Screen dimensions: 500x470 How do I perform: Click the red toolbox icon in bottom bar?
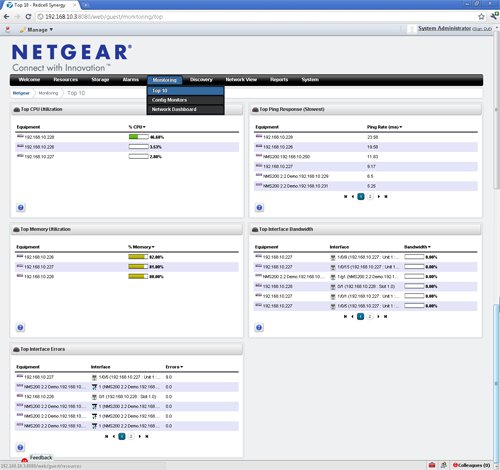(432, 465)
